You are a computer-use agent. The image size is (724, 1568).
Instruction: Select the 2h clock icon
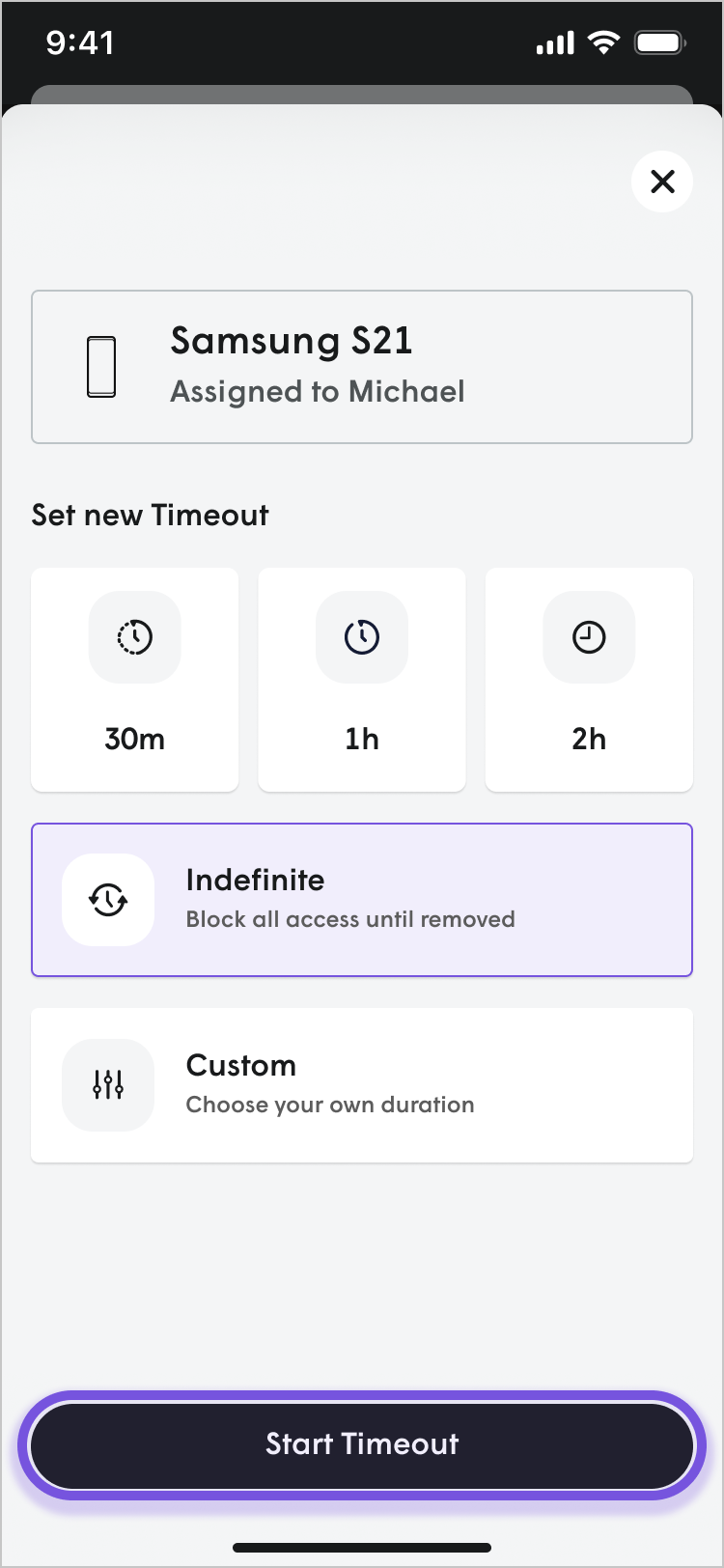tap(589, 636)
